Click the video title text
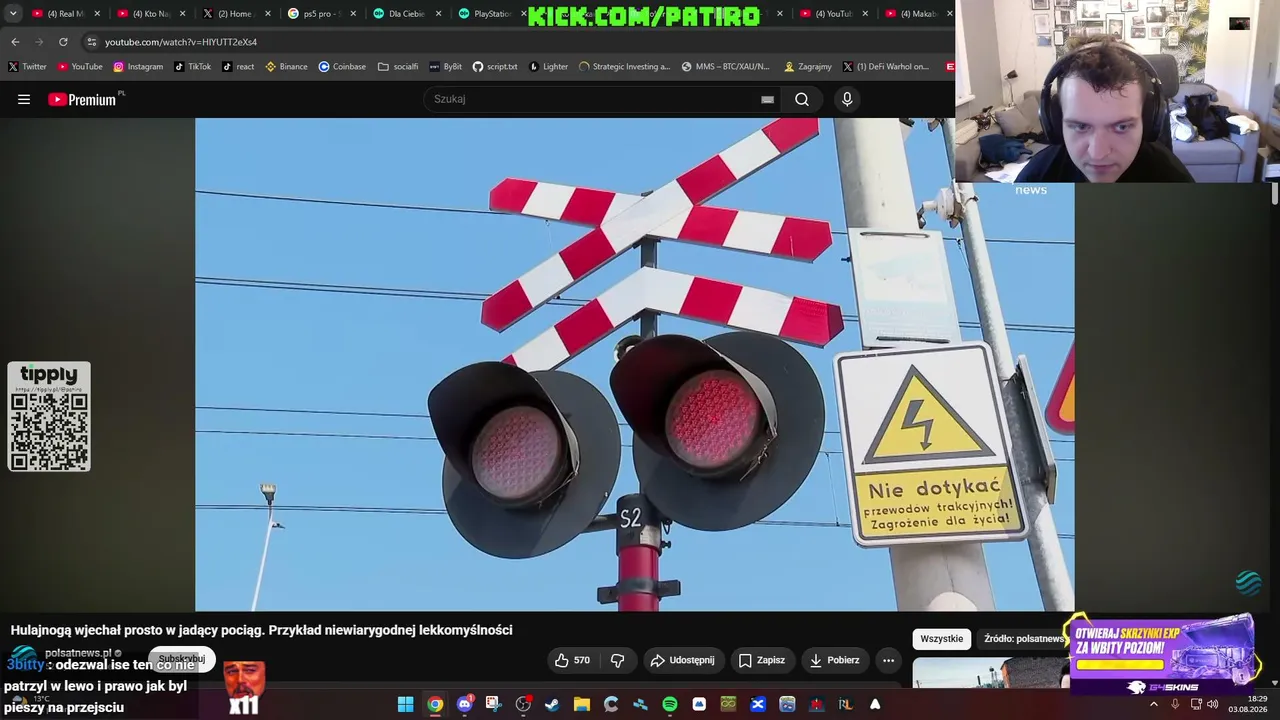The image size is (1280, 720). [261, 630]
